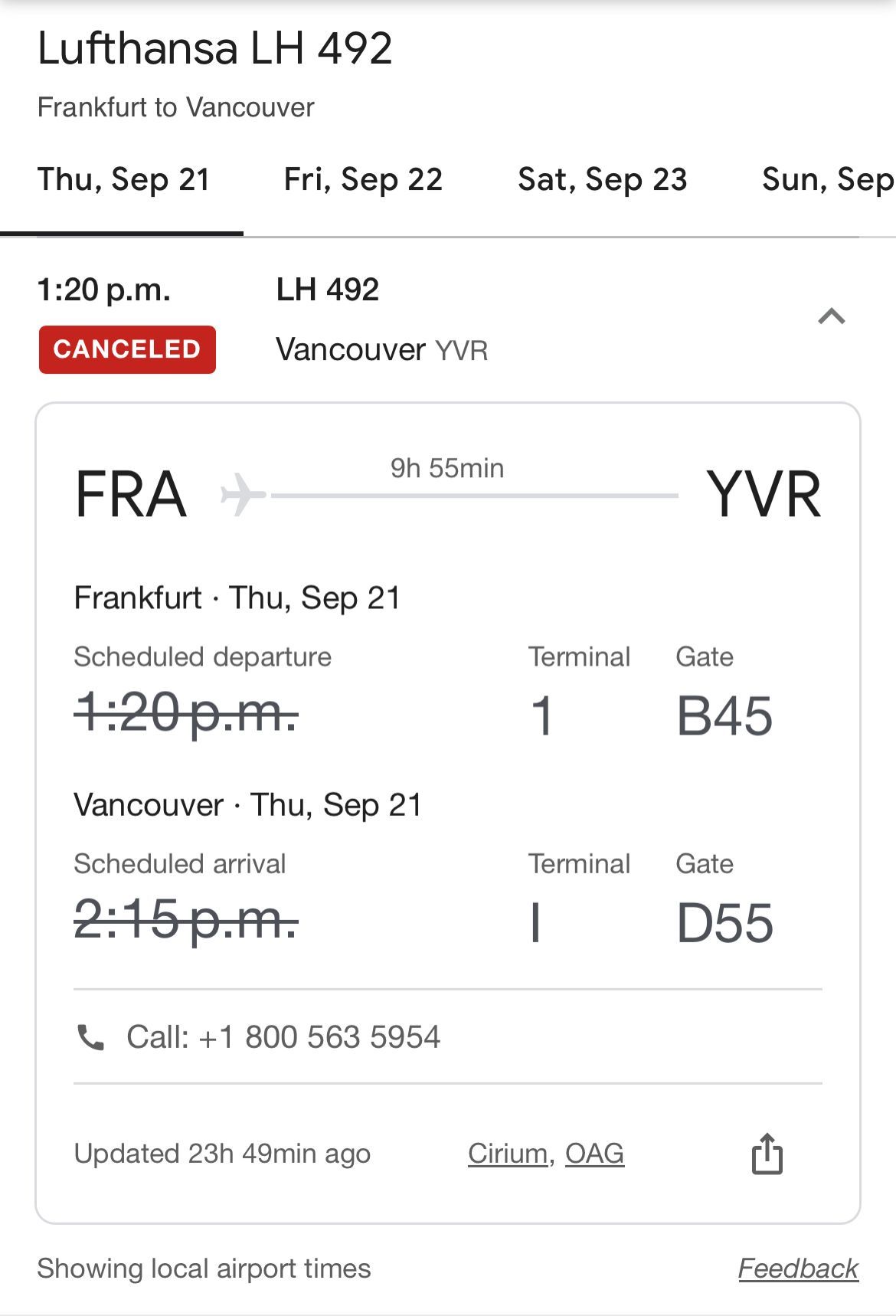
Task: Call +1 800 563 5954
Action: [x=283, y=1037]
